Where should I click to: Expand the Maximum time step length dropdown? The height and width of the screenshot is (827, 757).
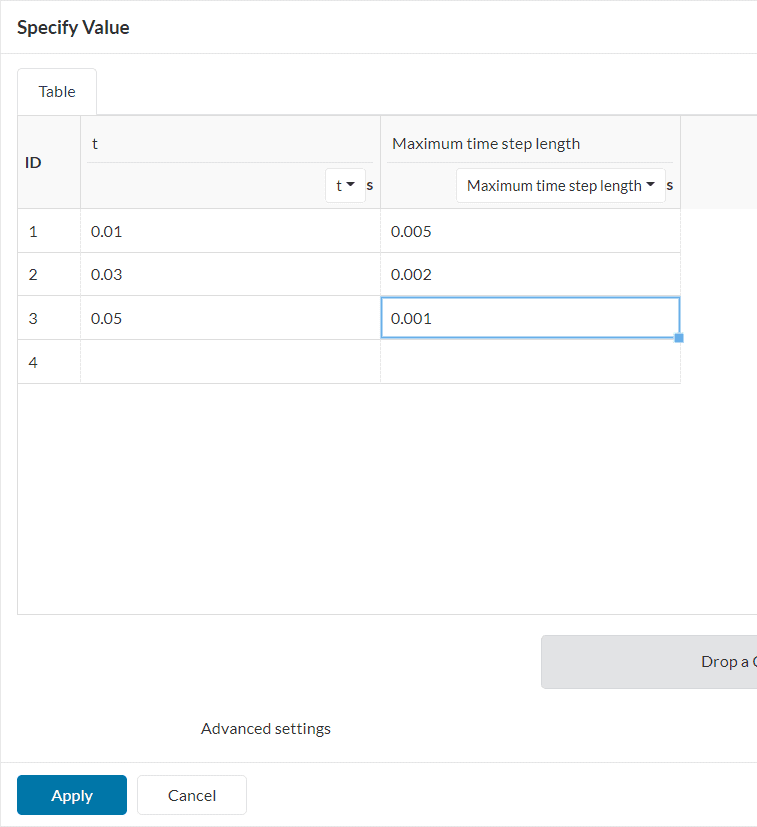560,186
